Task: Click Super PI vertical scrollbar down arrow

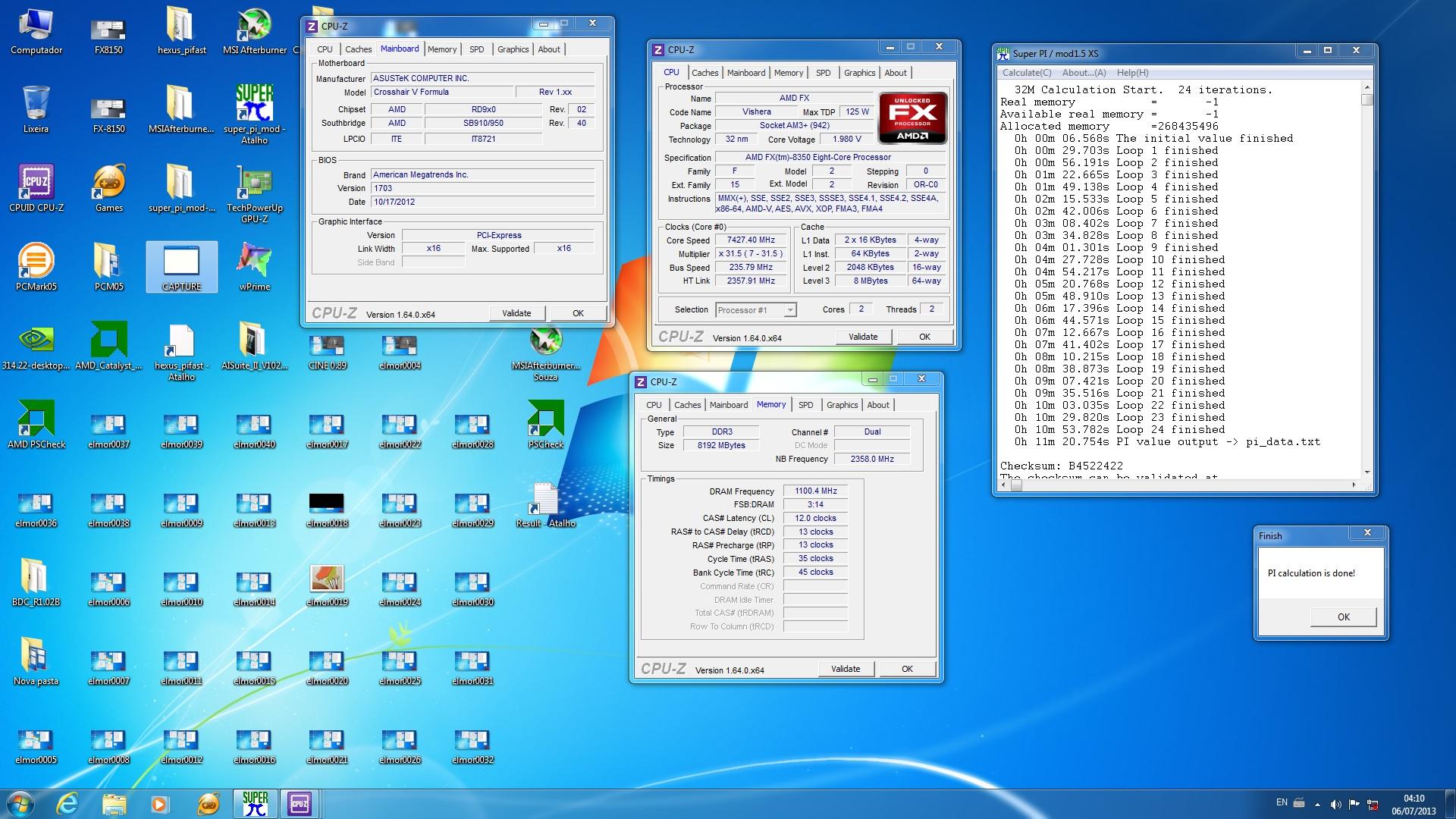Action: [x=1367, y=472]
